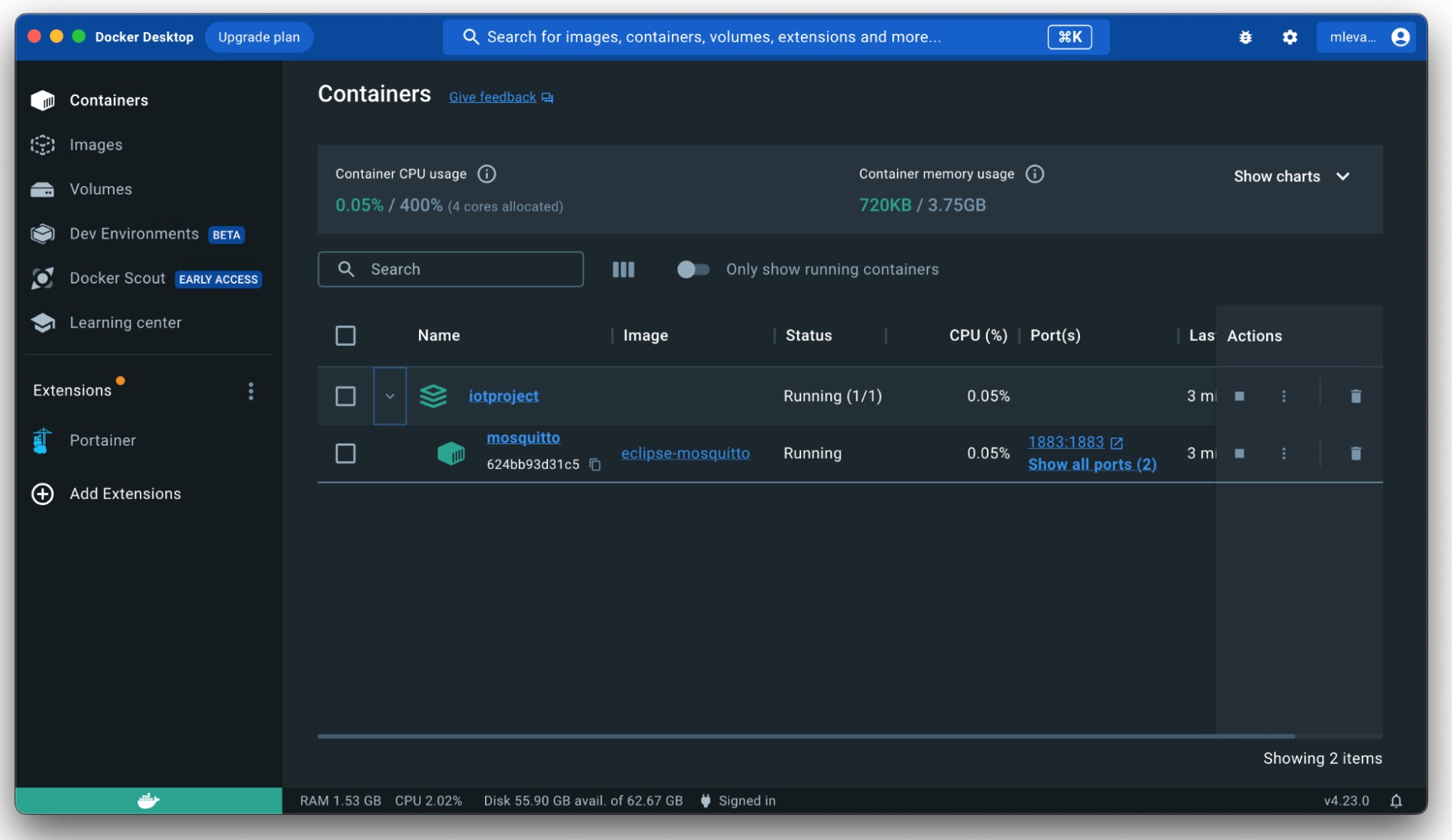Click CPU 2.02% status entry
Screen dimensions: 1452x840
[x=428, y=801]
